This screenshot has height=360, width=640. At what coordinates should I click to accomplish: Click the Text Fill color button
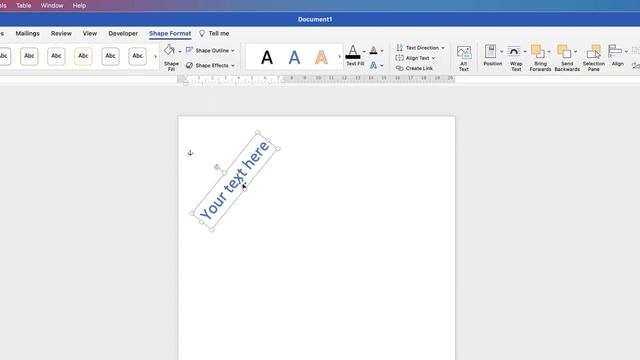tap(353, 52)
